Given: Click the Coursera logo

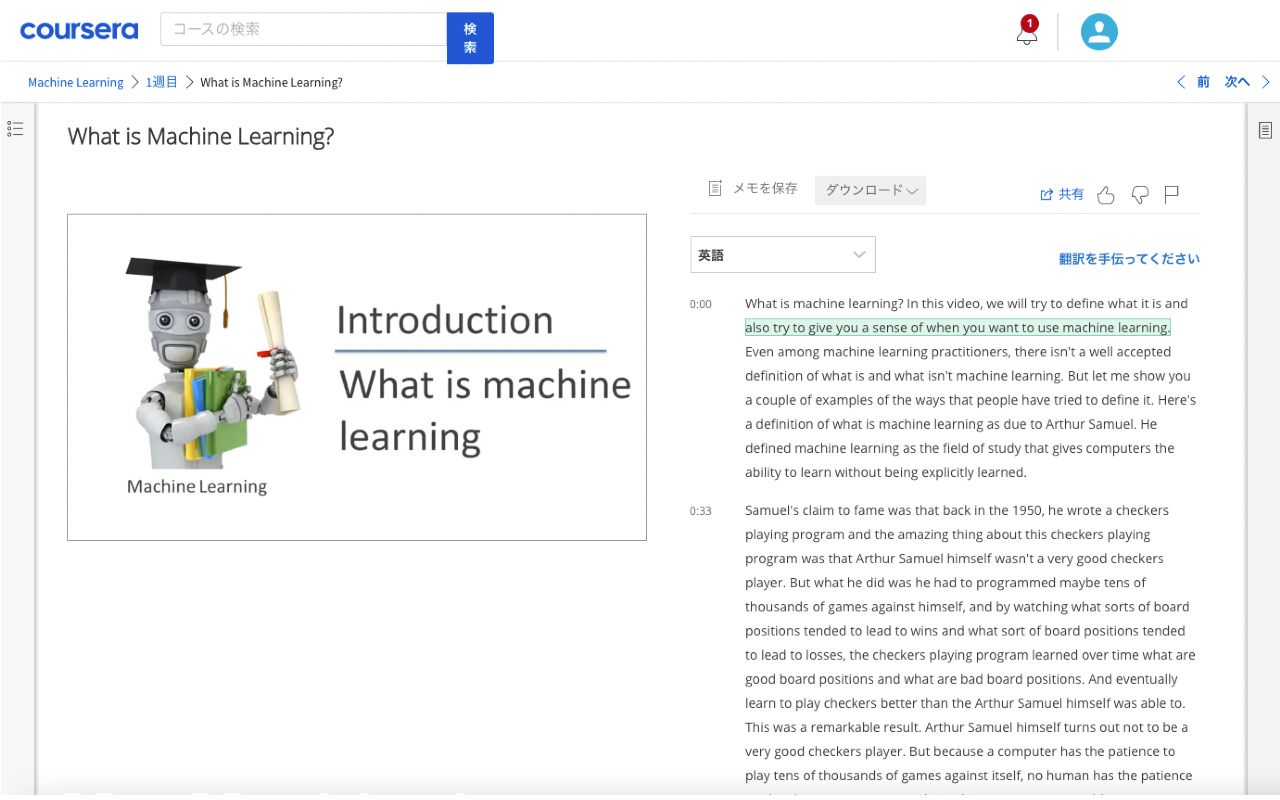Looking at the screenshot, I should tap(79, 30).
